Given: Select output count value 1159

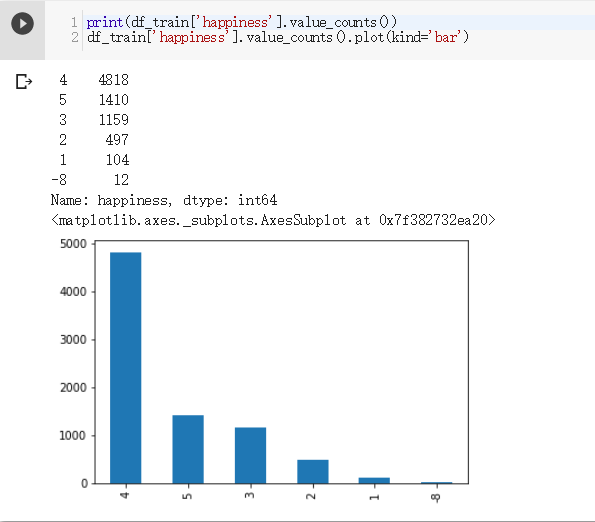Looking at the screenshot, I should (x=113, y=120).
